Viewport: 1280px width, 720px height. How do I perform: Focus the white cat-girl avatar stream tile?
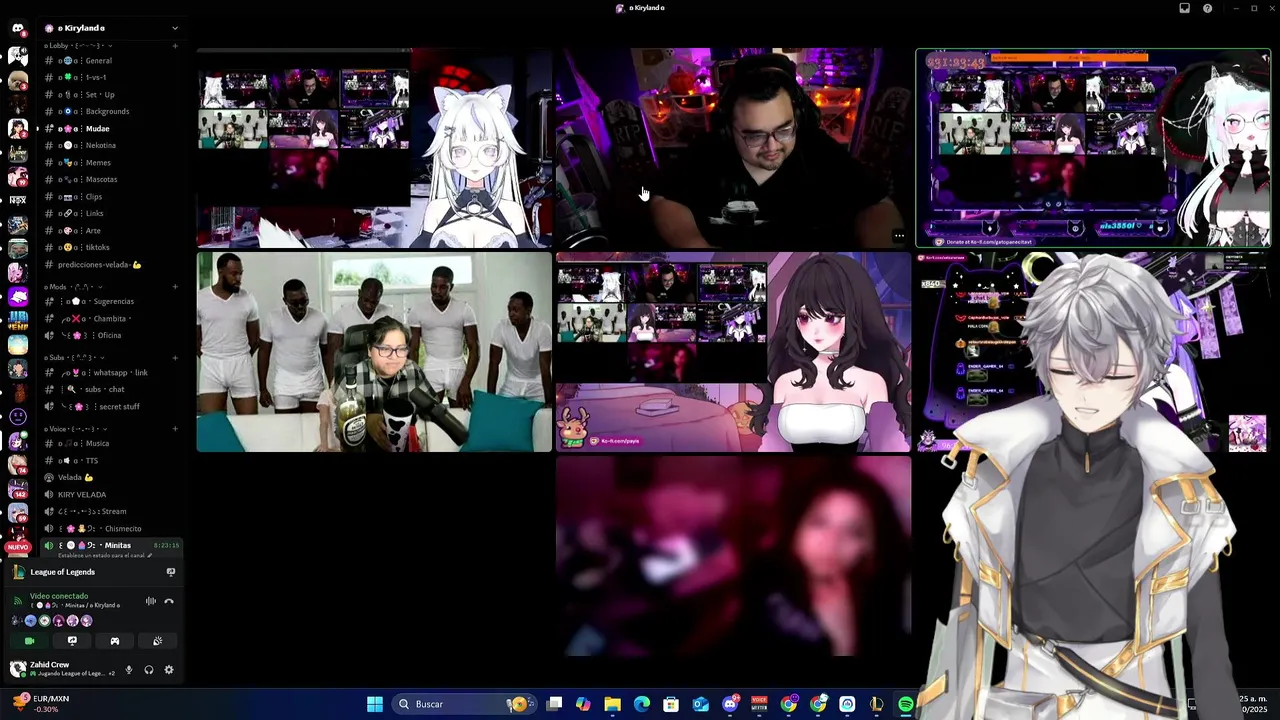[374, 148]
